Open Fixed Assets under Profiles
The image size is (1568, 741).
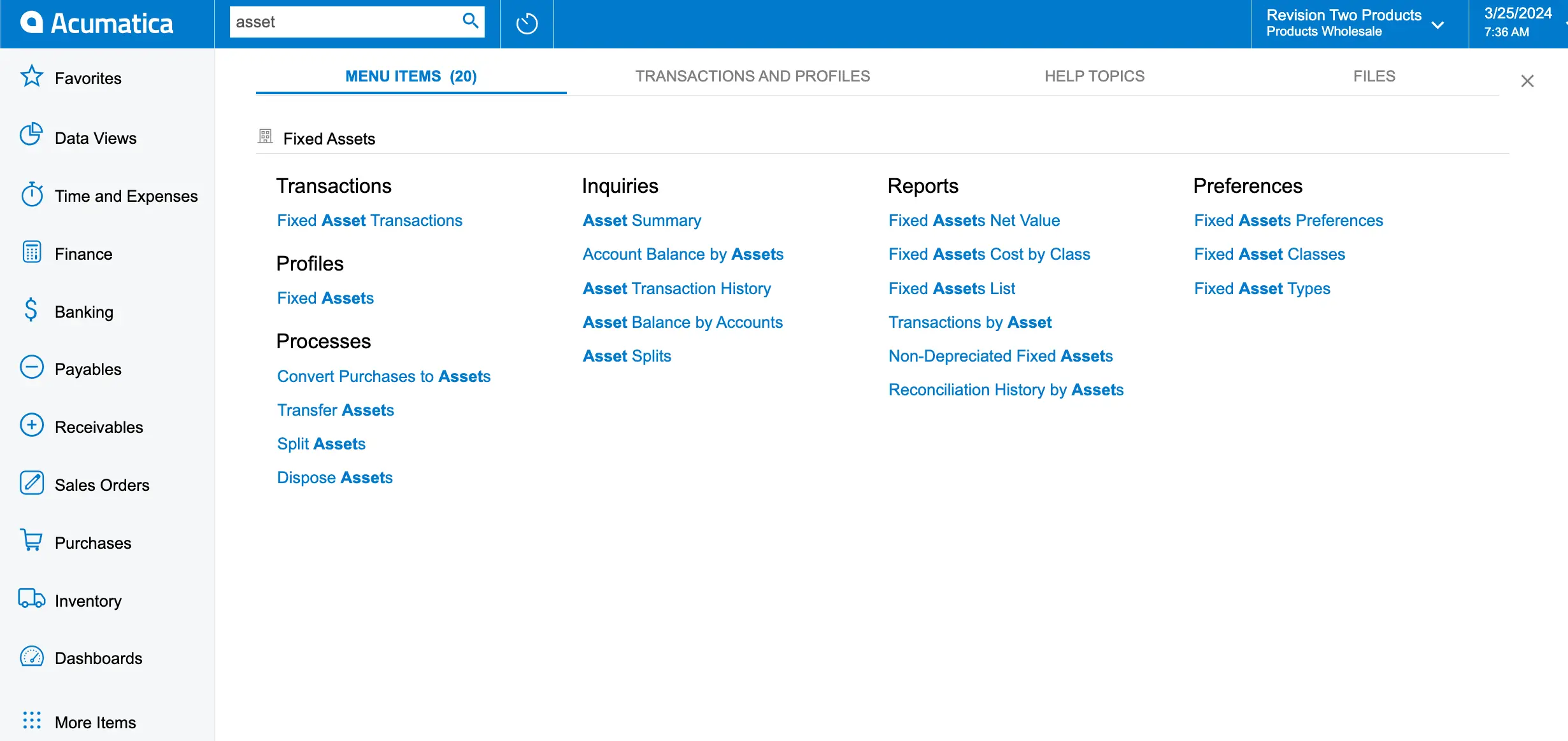coord(325,298)
